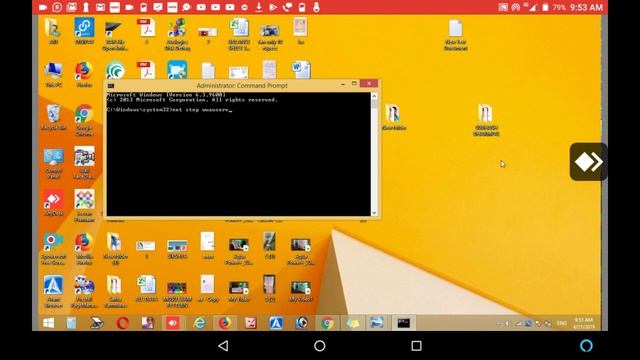Select the blue chain-link shortcut on desktop
This screenshot has height=360, width=640.
[84, 31]
